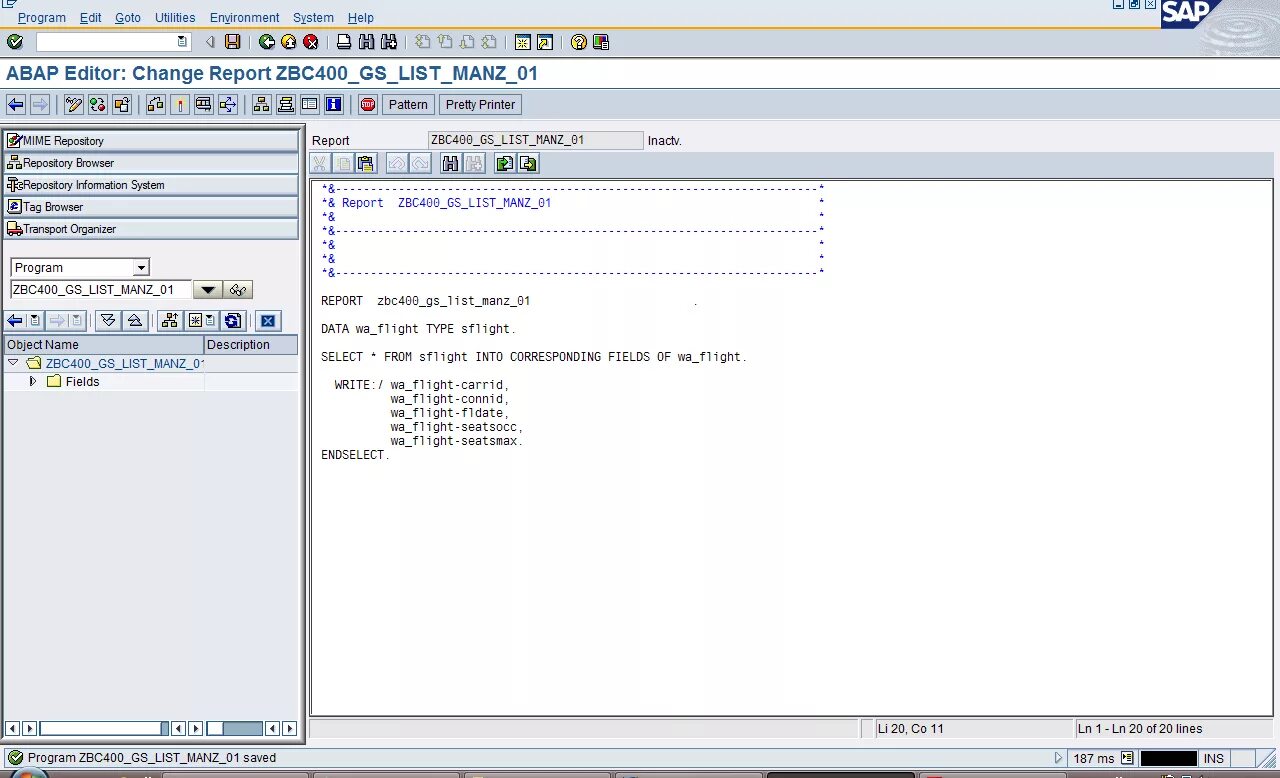
Task: Open the Transport Organizer panel
Action: pyautogui.click(x=151, y=229)
